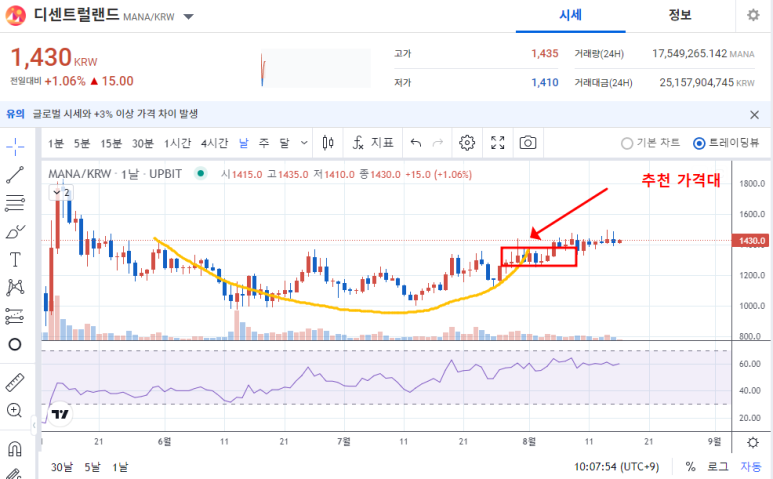Image resolution: width=773 pixels, height=479 pixels.
Task: Select the 1분 interval
Action: click(x=56, y=143)
